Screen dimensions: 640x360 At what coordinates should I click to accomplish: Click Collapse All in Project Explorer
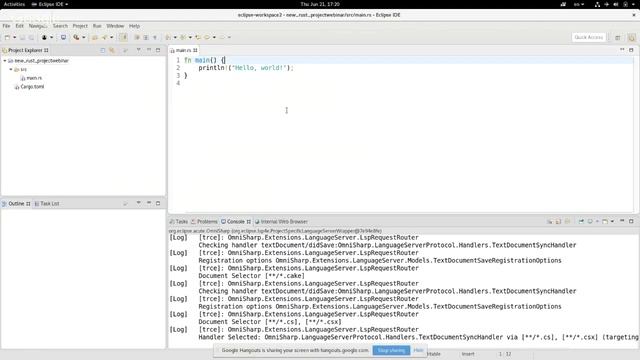102,50
